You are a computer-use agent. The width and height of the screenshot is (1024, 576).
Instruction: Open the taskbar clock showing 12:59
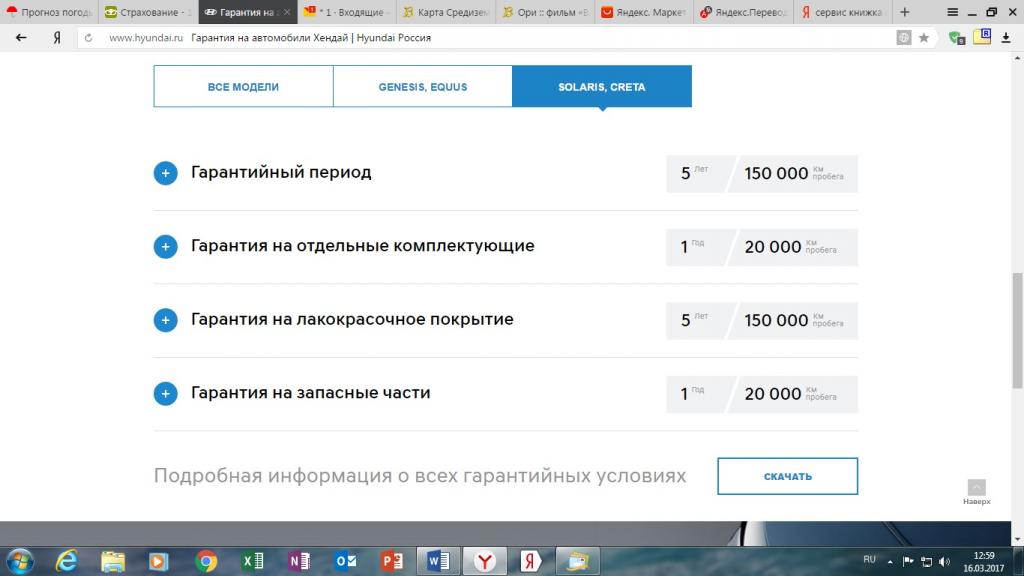tap(984, 562)
